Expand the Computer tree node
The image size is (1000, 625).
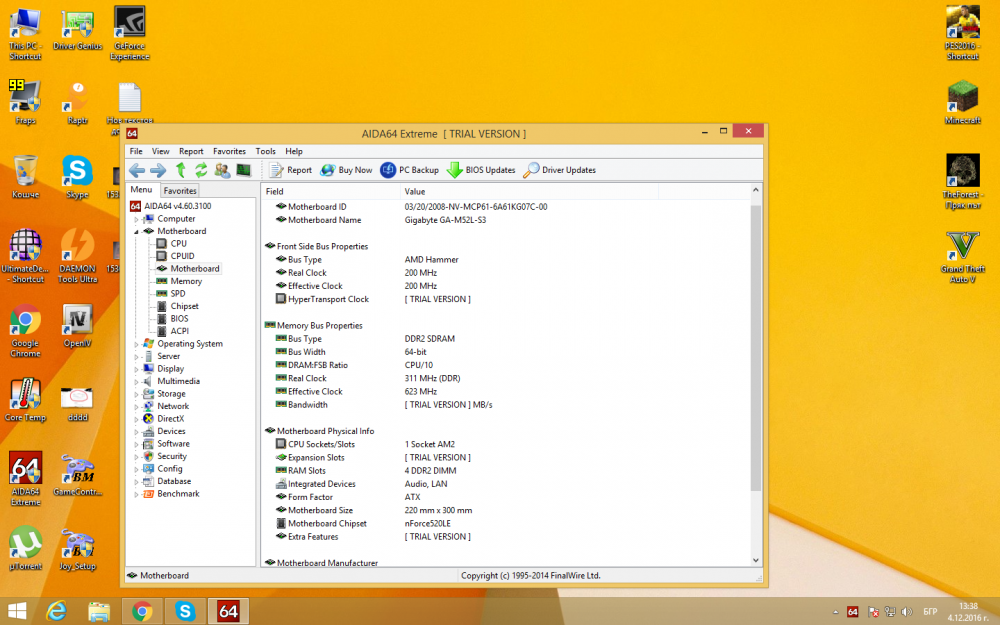(x=136, y=219)
